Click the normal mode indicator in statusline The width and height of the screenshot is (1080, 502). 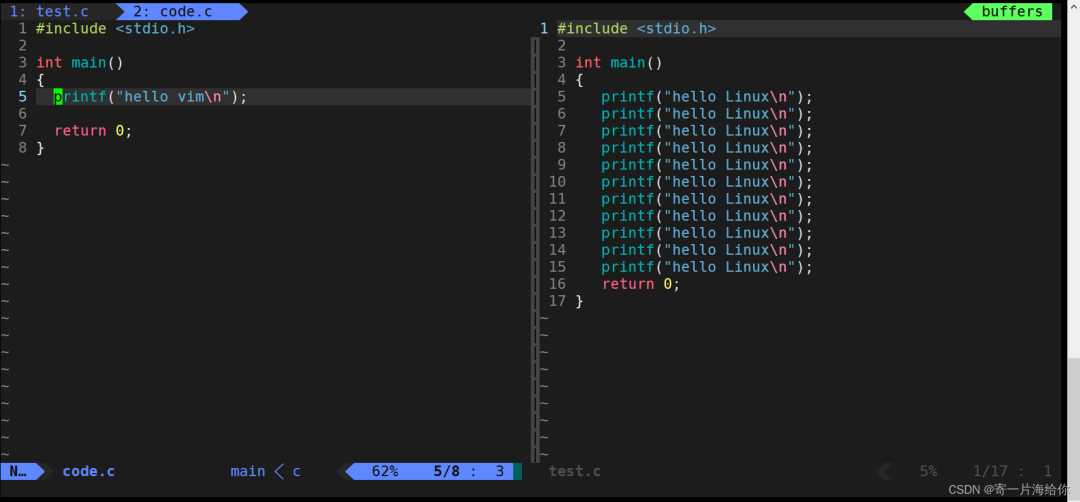pyautogui.click(x=19, y=471)
